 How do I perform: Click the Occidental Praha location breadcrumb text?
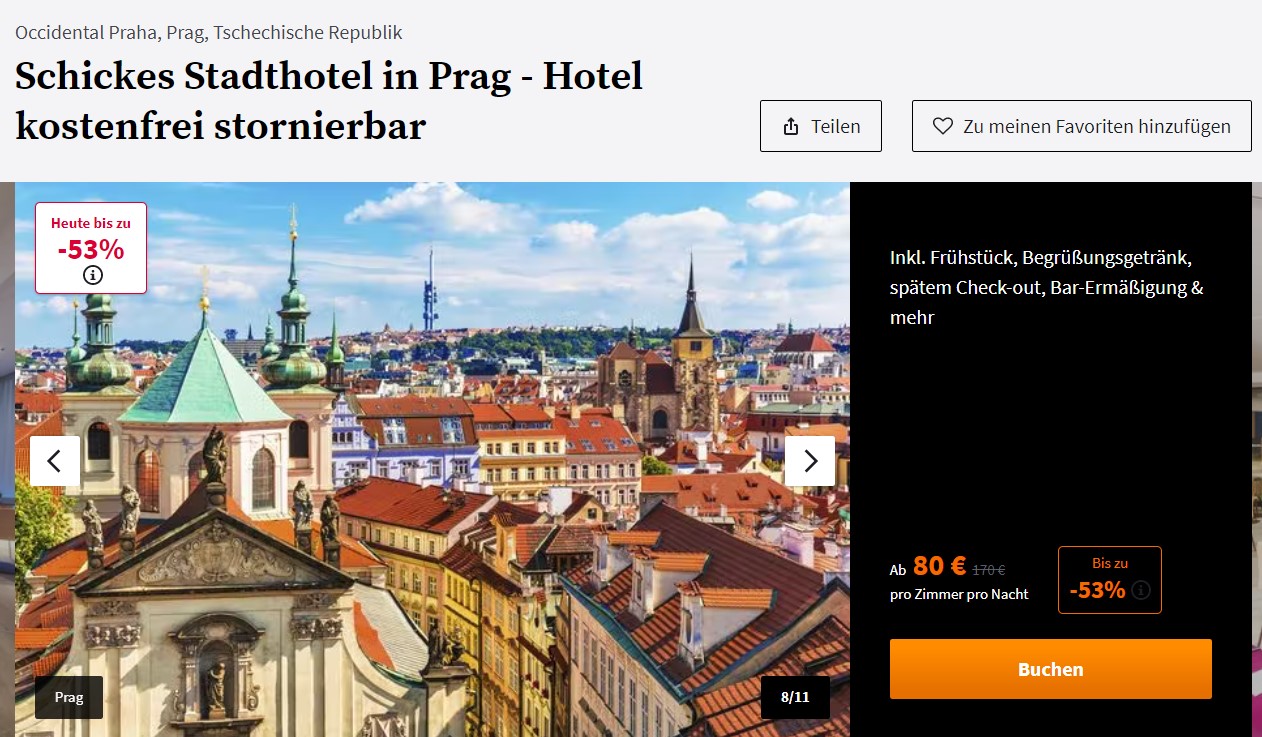click(x=209, y=32)
